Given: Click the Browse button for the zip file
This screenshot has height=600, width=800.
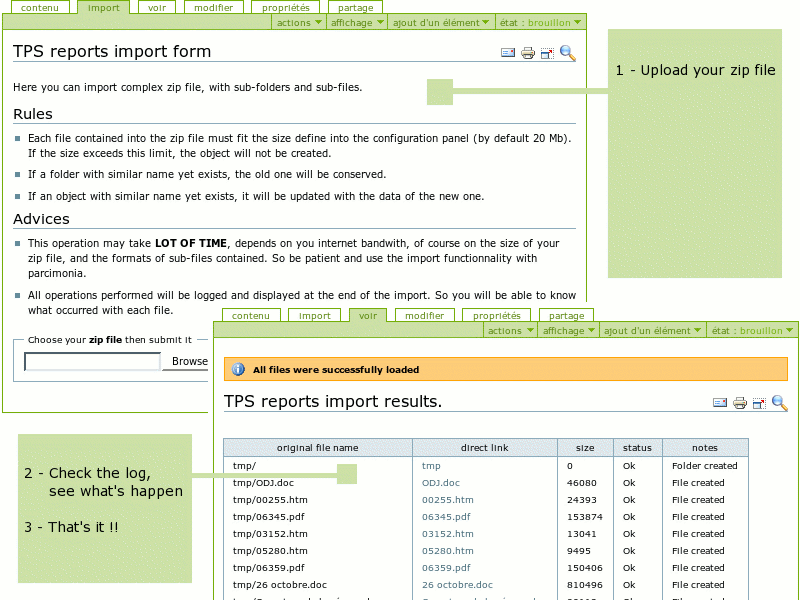Looking at the screenshot, I should [x=188, y=362].
